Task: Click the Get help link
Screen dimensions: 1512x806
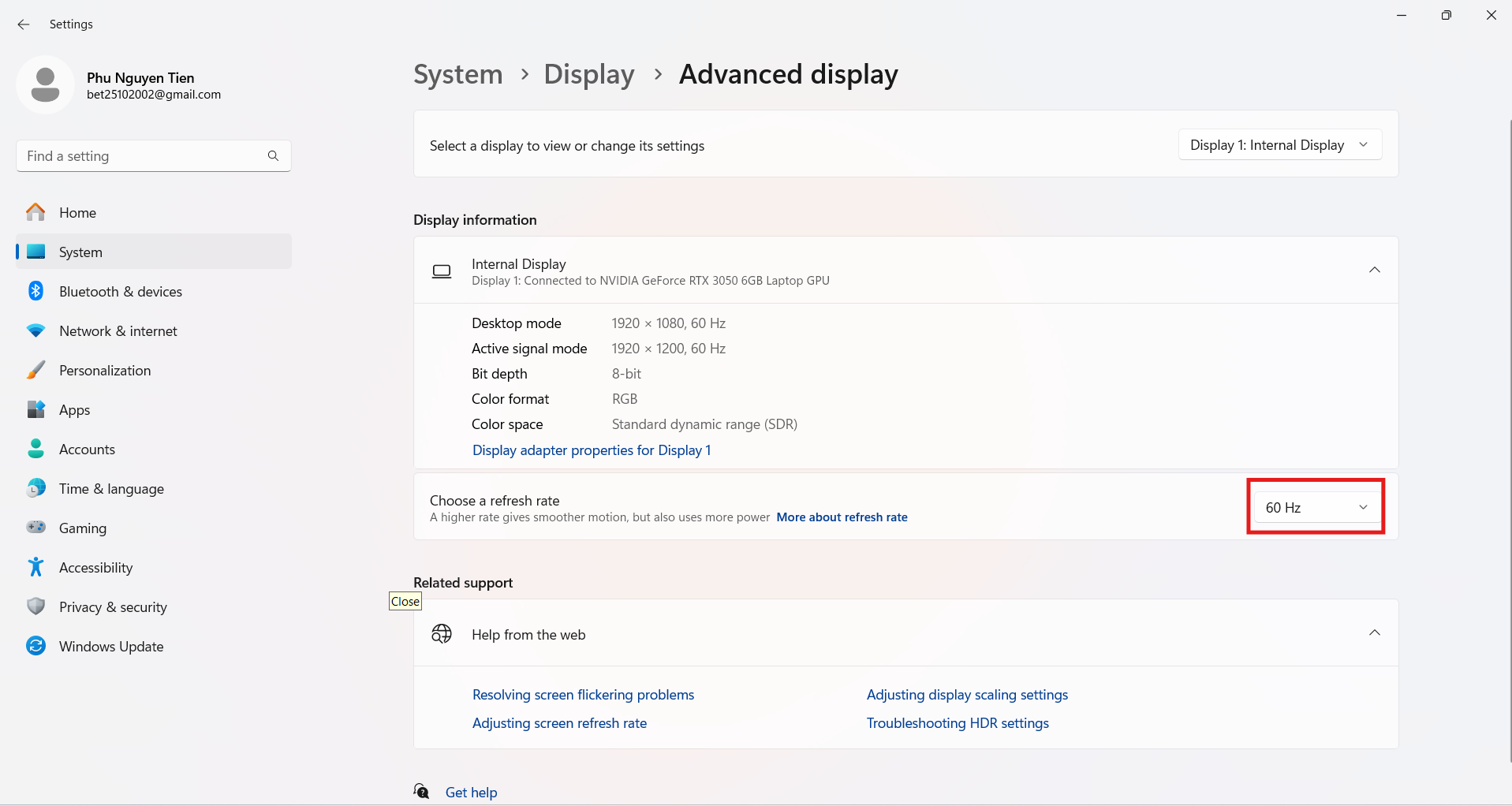Action: 471,793
